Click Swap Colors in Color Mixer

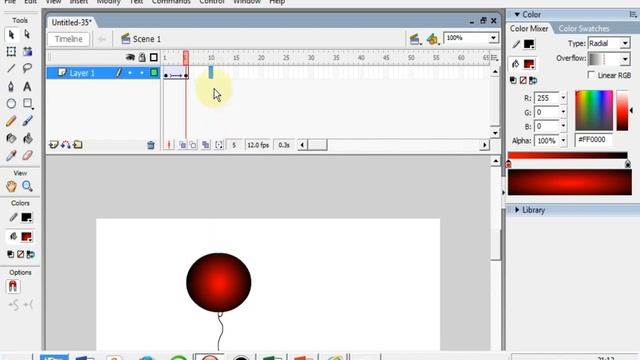[533, 80]
